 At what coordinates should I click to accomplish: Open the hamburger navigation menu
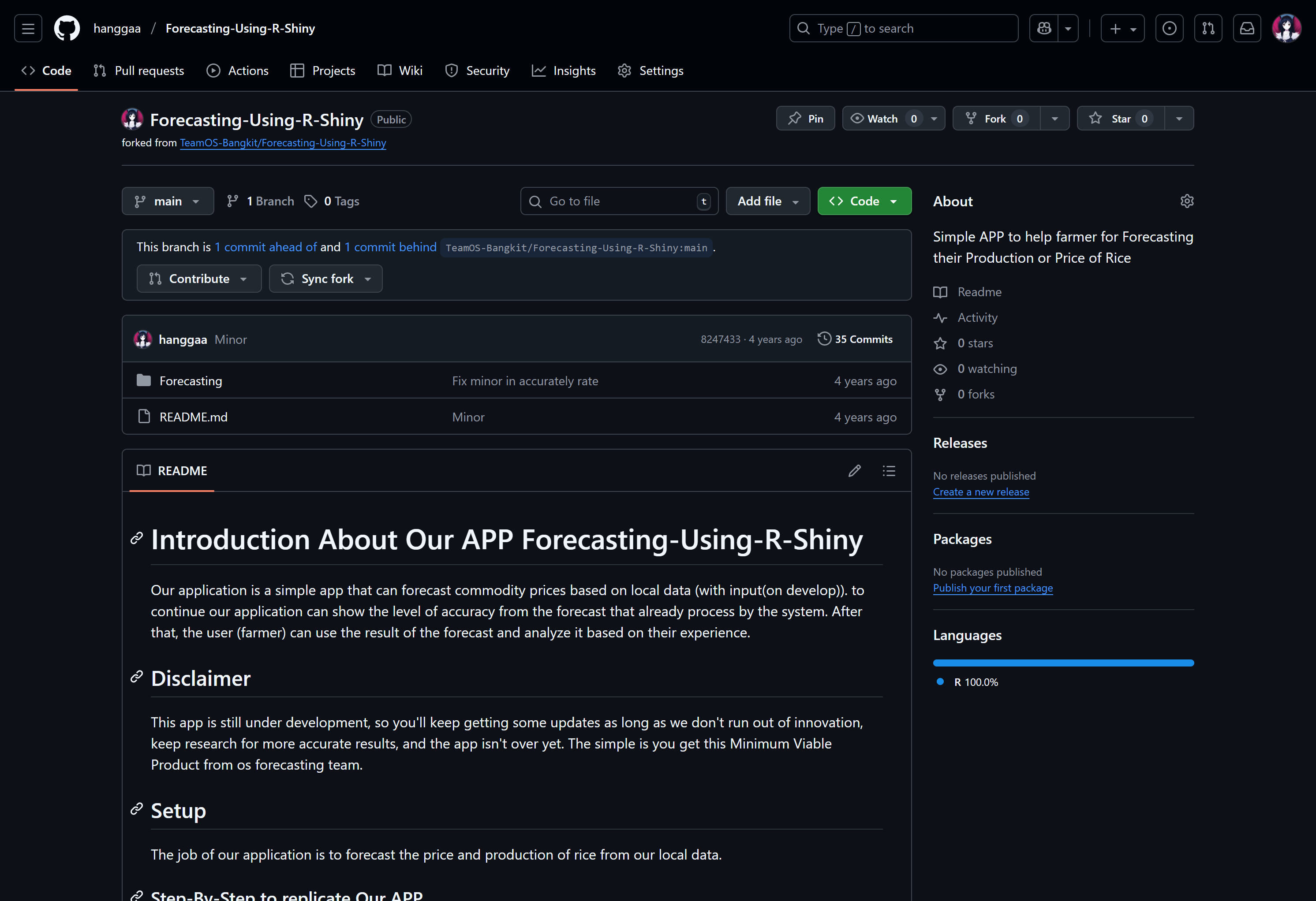[x=28, y=28]
